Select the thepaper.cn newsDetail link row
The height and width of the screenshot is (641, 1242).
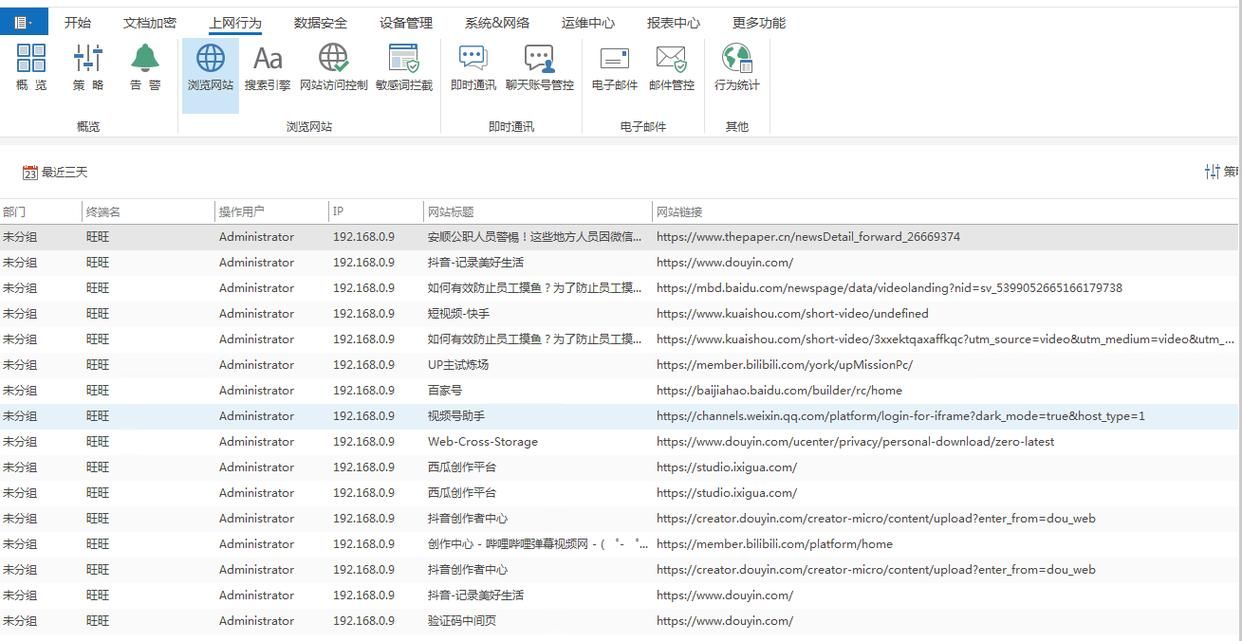coord(619,237)
